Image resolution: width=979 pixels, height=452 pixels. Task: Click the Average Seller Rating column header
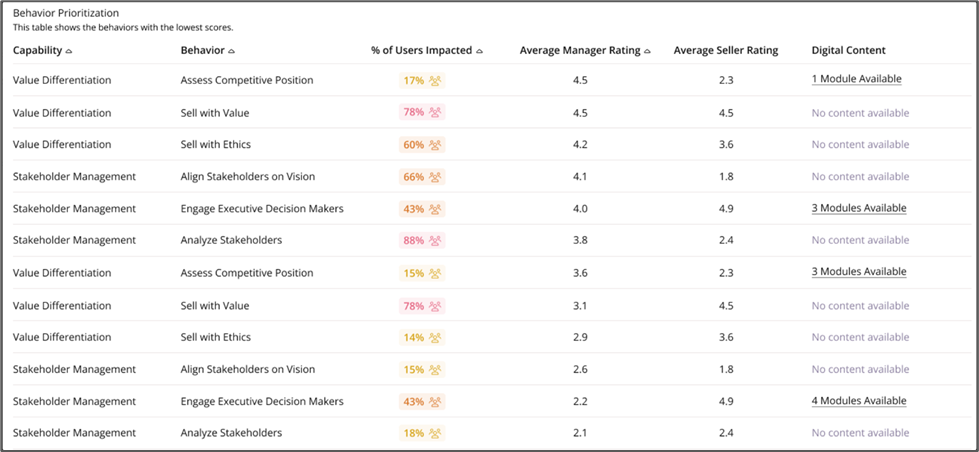coord(726,51)
